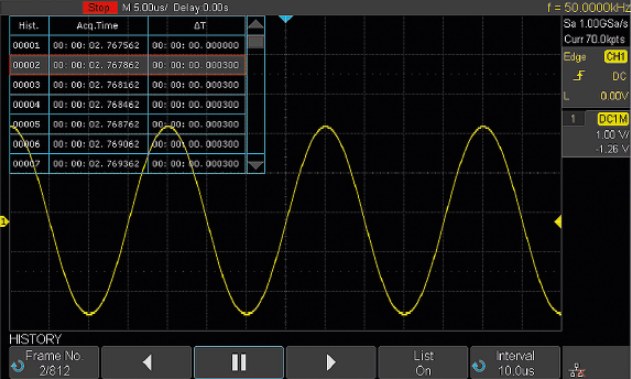Click the red Stop status indicator

[99, 7]
